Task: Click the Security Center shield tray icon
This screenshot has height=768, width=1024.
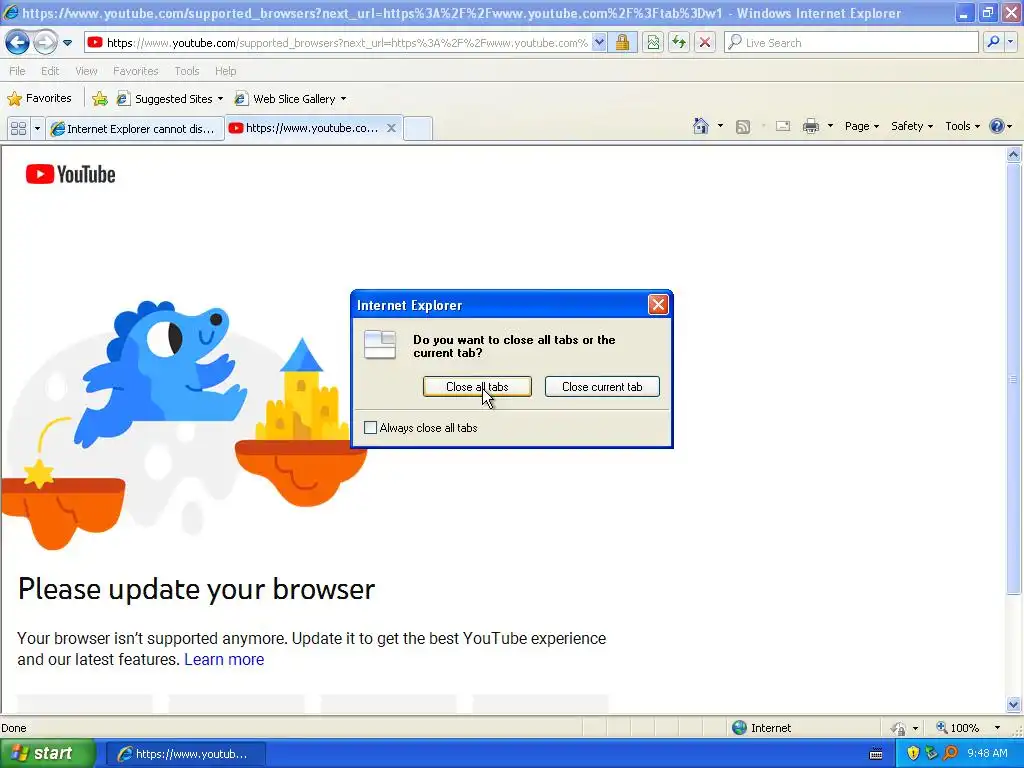Action: click(x=913, y=754)
